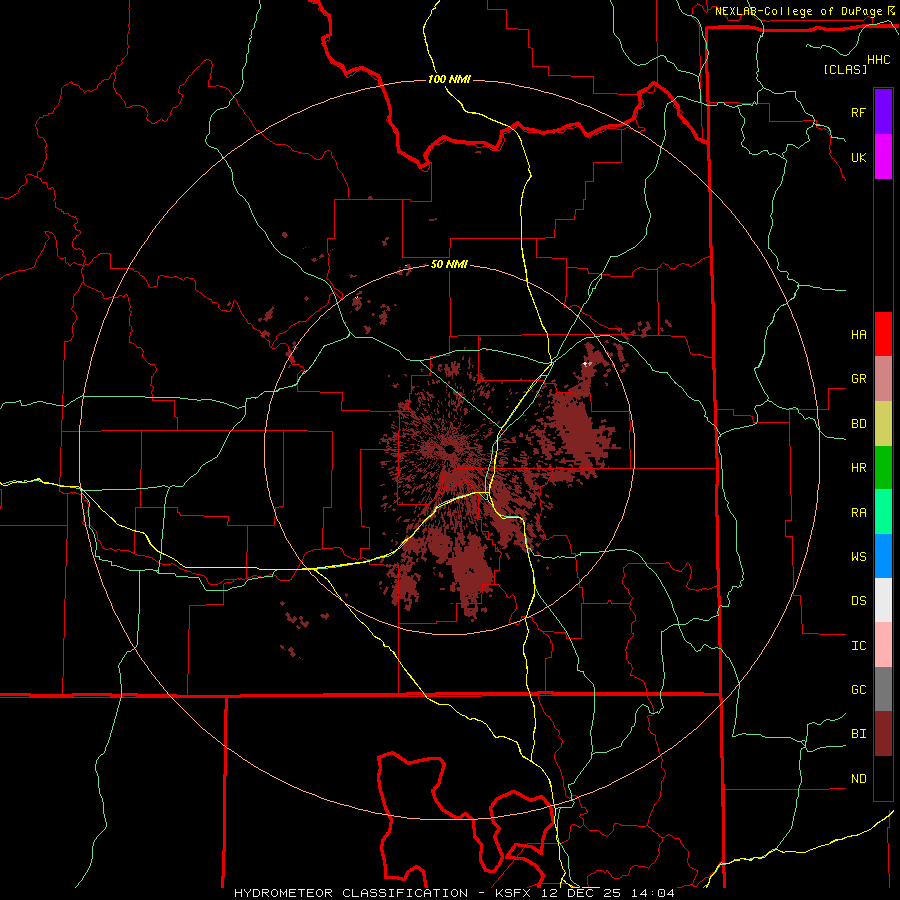Image resolution: width=900 pixels, height=900 pixels.
Task: Click the BD yellow legend swatch
Action: [883, 424]
